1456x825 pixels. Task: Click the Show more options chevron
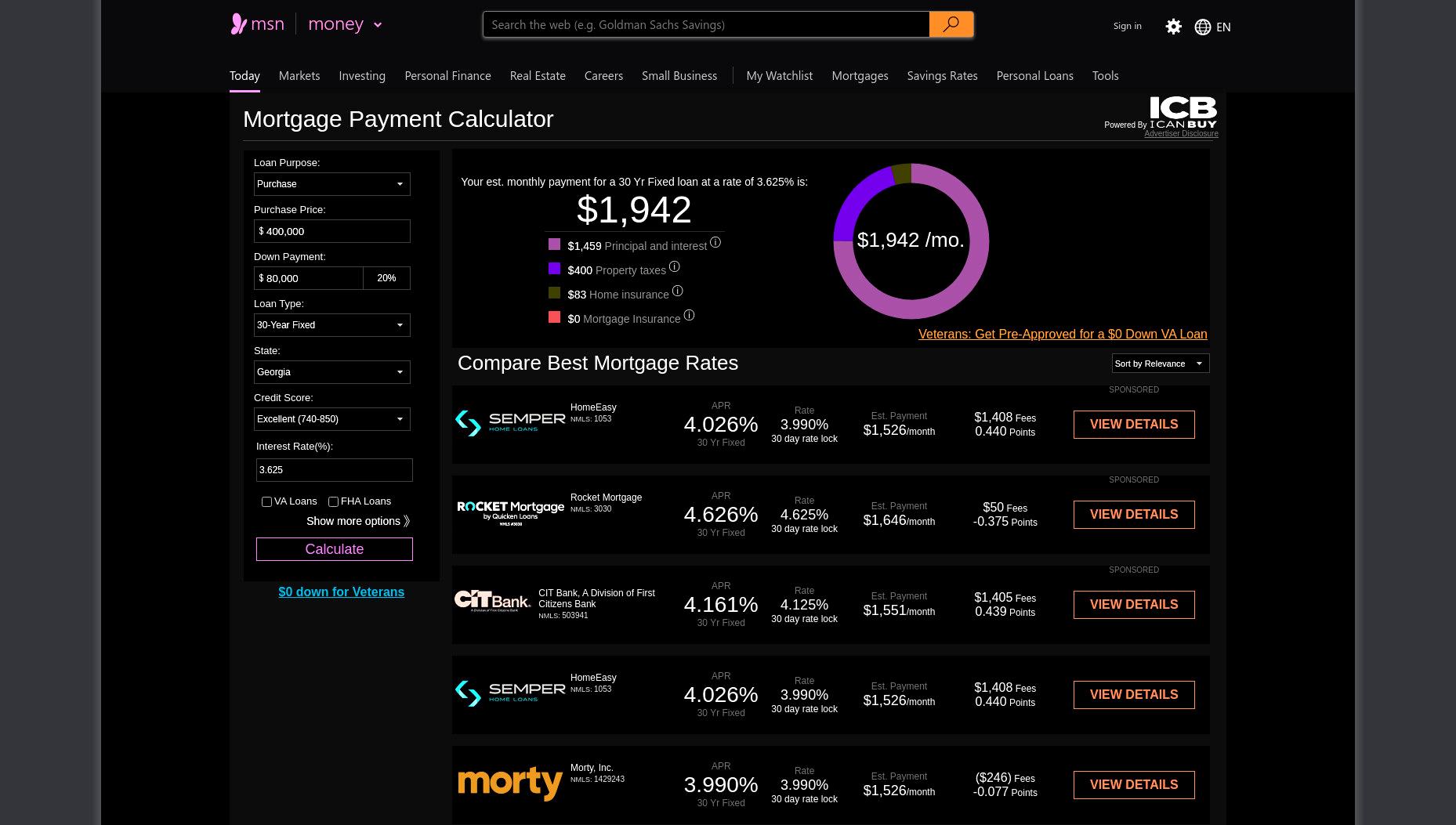pyautogui.click(x=406, y=521)
